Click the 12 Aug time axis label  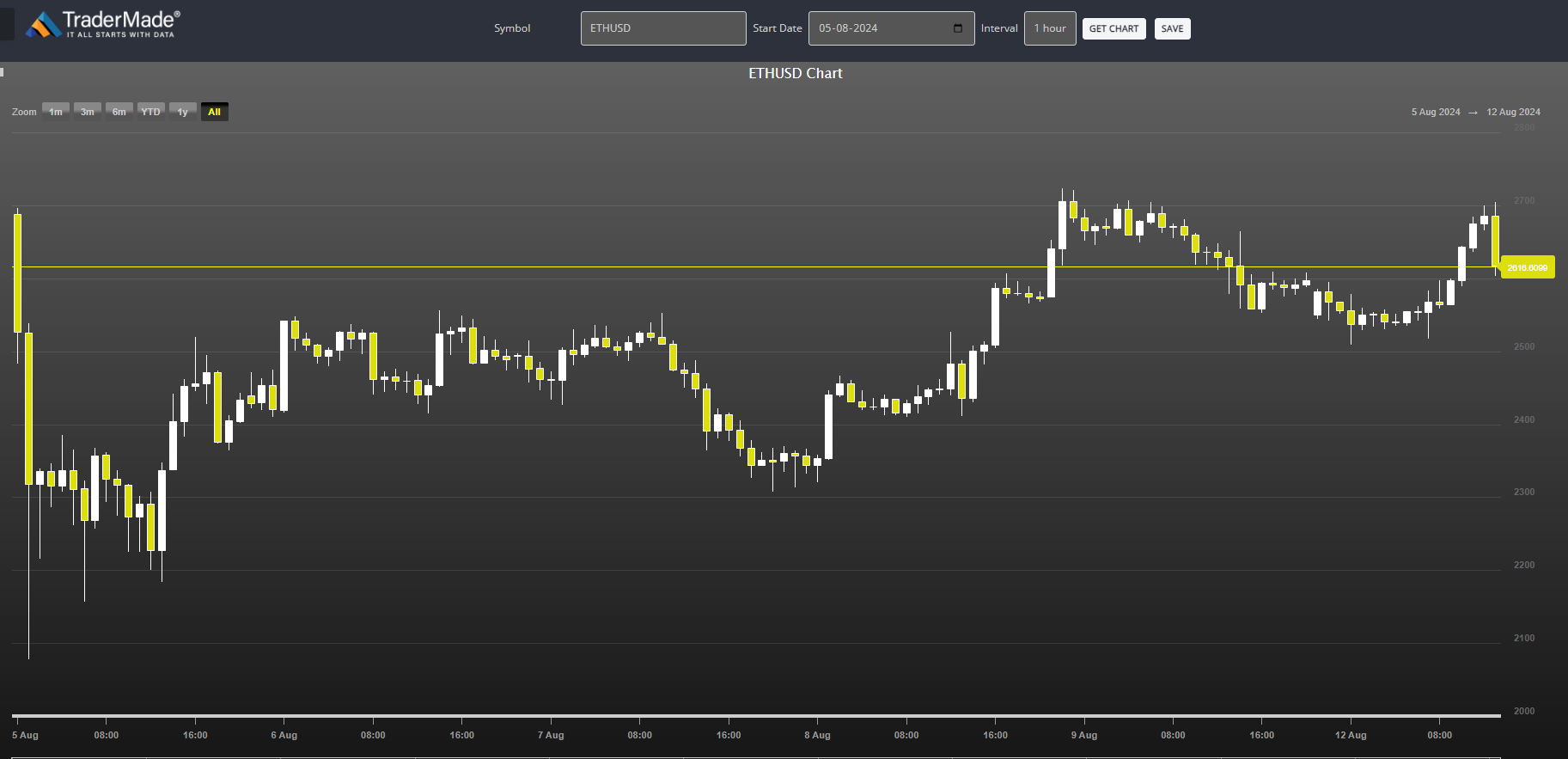[1351, 735]
